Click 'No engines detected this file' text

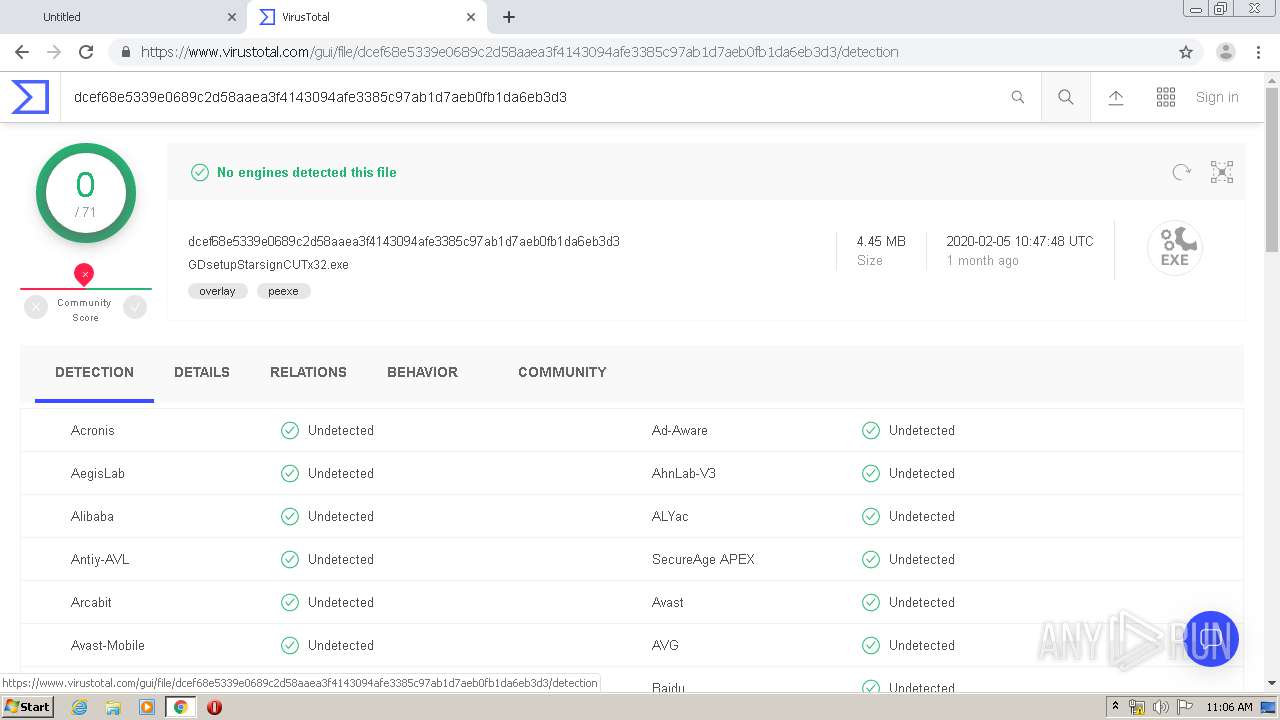point(307,172)
